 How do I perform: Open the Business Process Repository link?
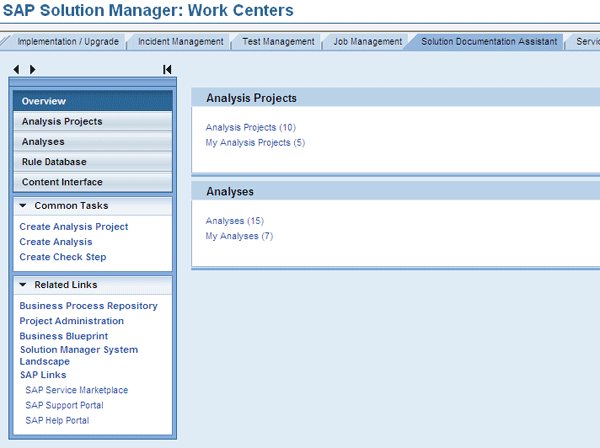tap(88, 306)
